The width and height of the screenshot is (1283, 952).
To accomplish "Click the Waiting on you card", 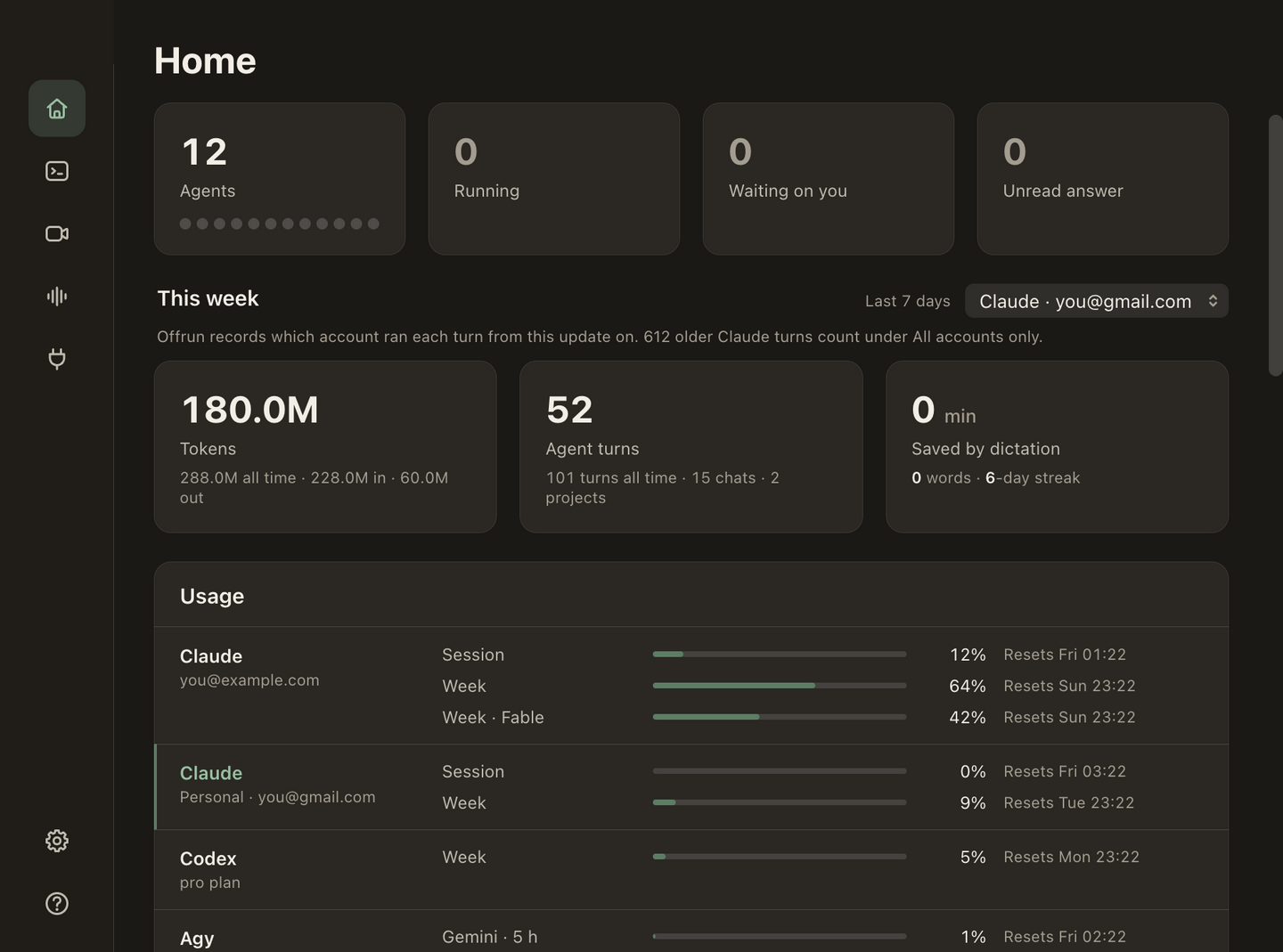I will pyautogui.click(x=829, y=179).
